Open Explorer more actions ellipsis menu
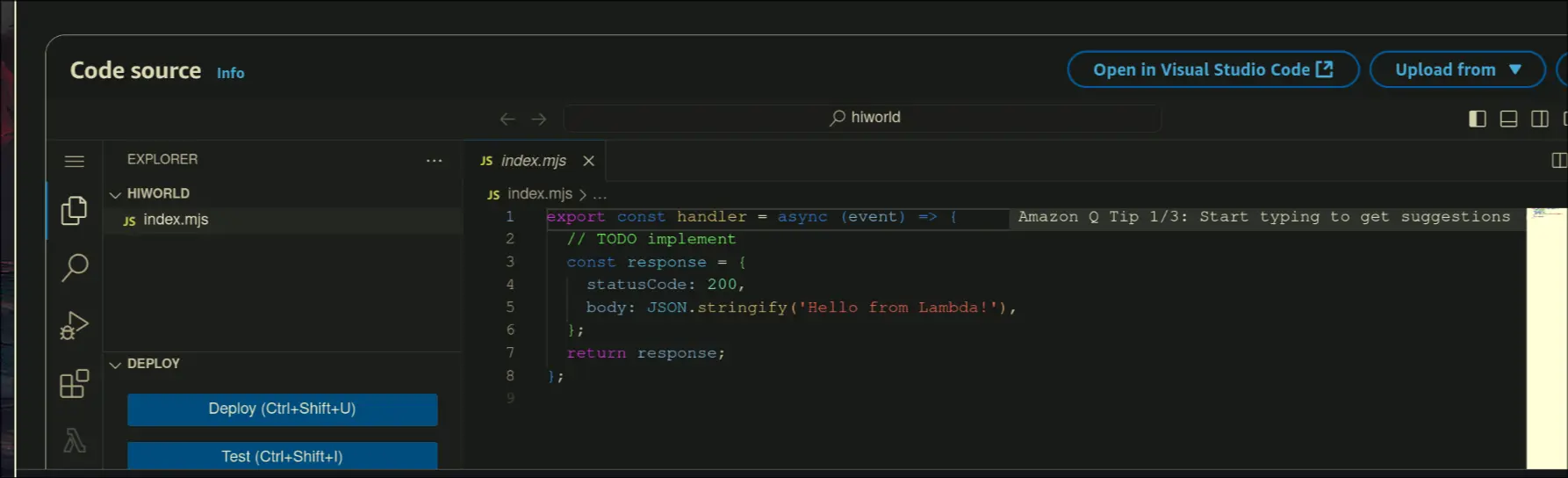The width and height of the screenshot is (1568, 478). pos(434,160)
